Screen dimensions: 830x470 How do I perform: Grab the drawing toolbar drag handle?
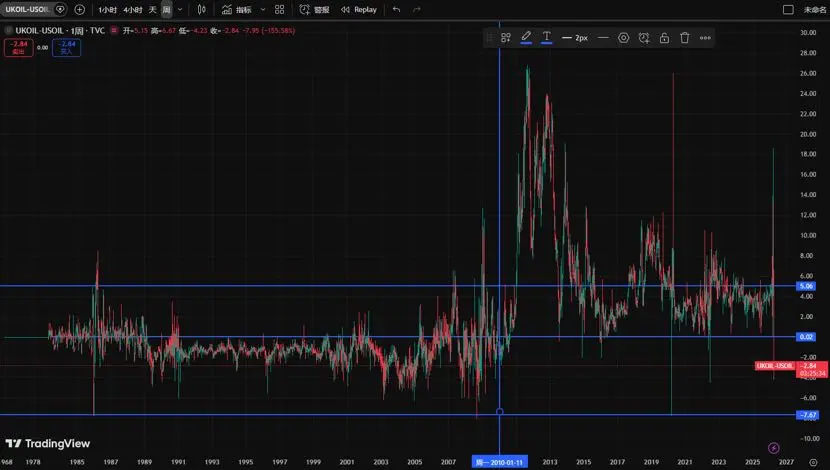pos(490,38)
